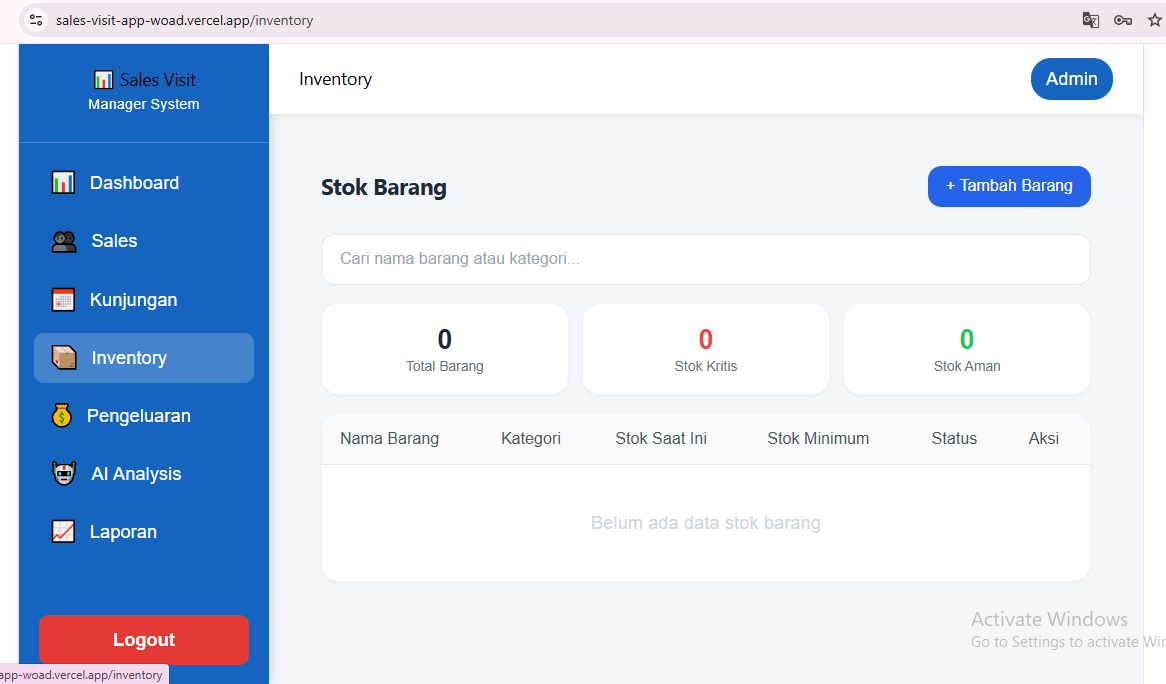Bookmark this page with the star icon

[1155, 20]
